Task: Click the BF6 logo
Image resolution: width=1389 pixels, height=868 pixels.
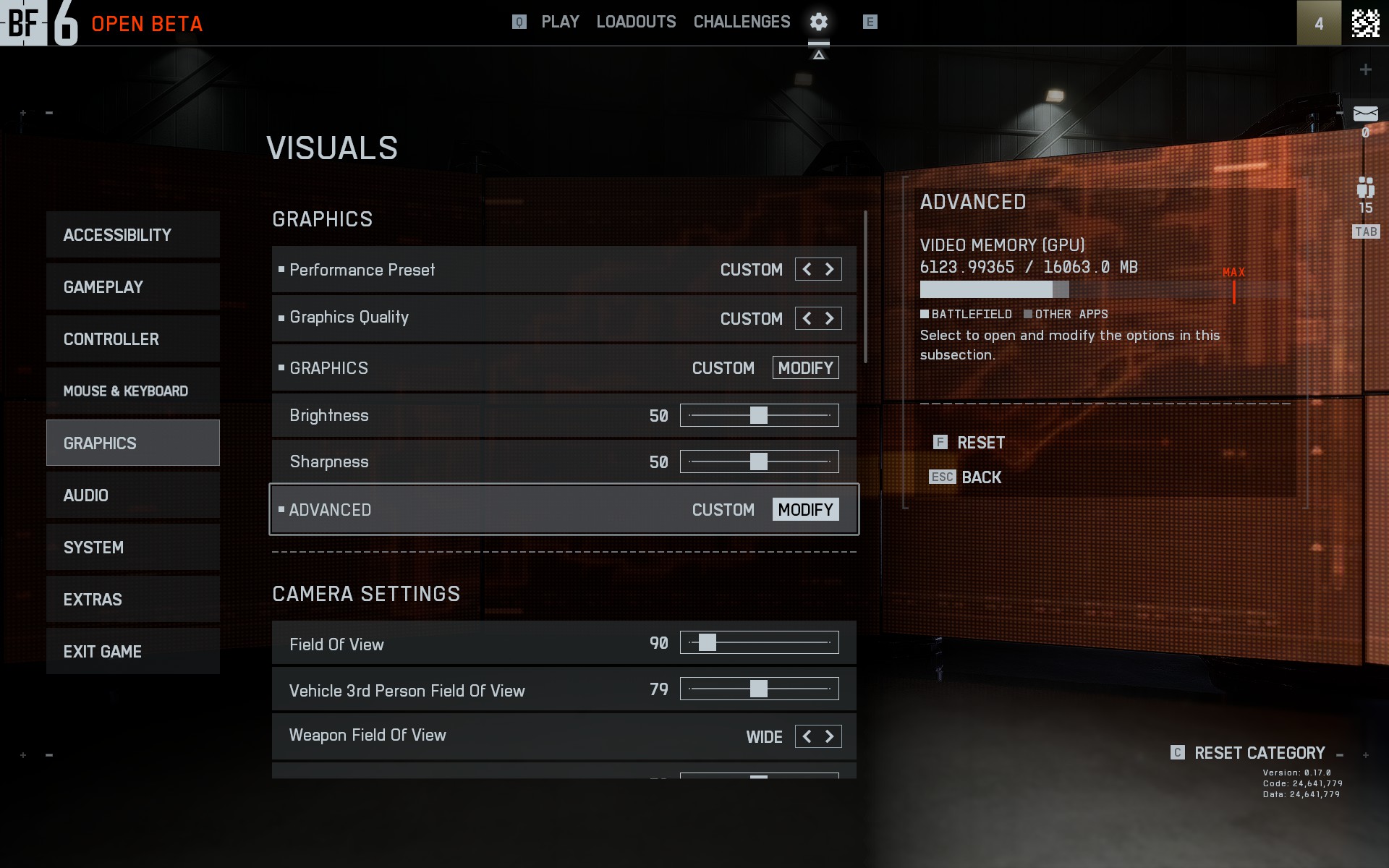Action: [39, 23]
